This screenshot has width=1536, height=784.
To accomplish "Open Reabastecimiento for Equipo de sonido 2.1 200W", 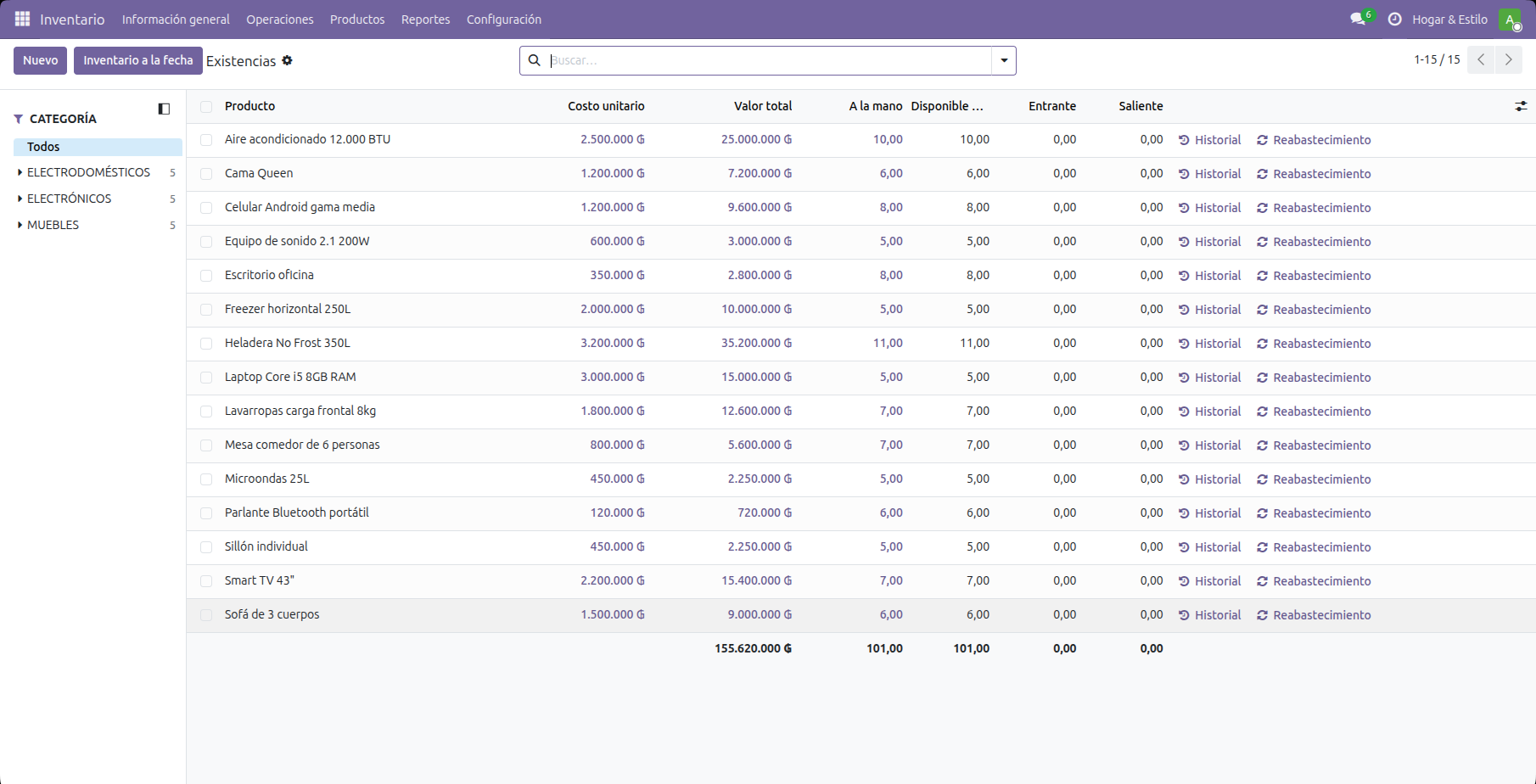I will 1314,242.
